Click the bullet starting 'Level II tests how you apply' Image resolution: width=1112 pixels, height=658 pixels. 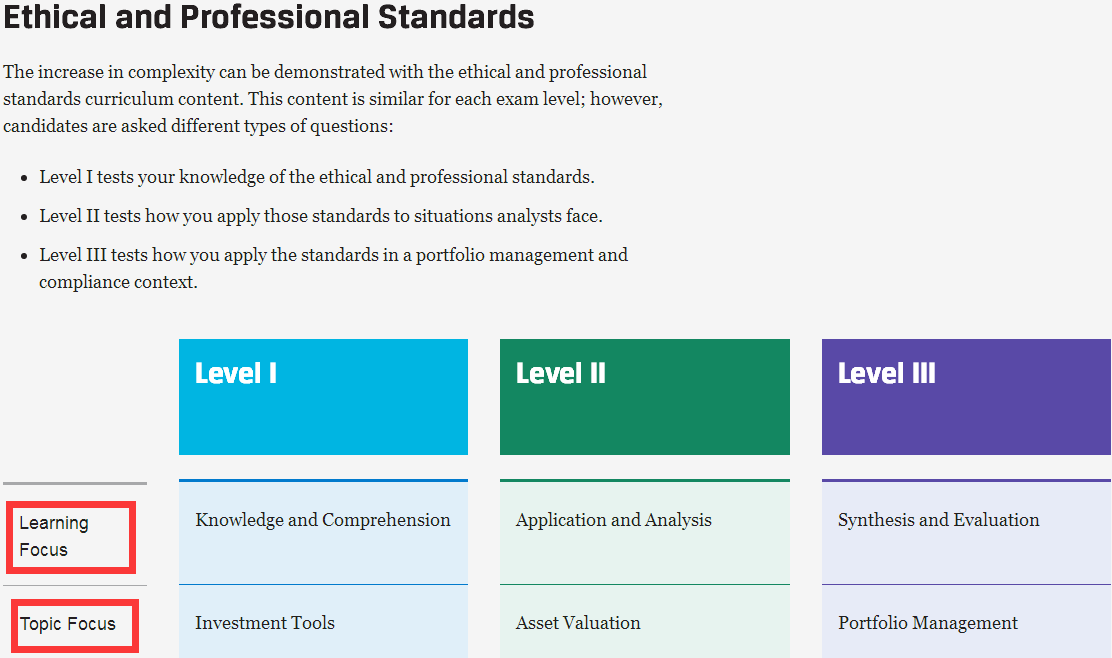tap(321, 216)
